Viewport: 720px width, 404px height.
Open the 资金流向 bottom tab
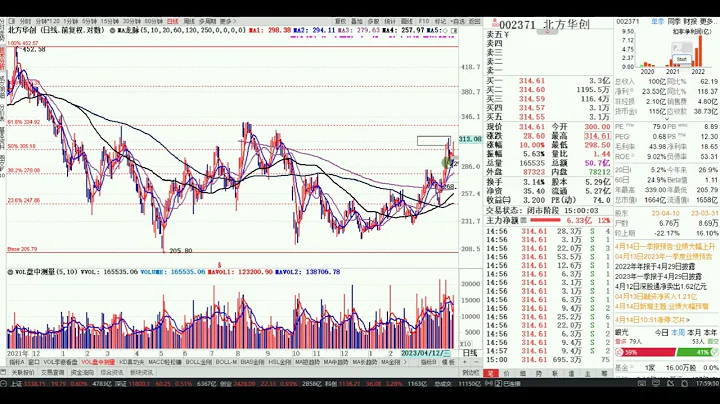82,373
